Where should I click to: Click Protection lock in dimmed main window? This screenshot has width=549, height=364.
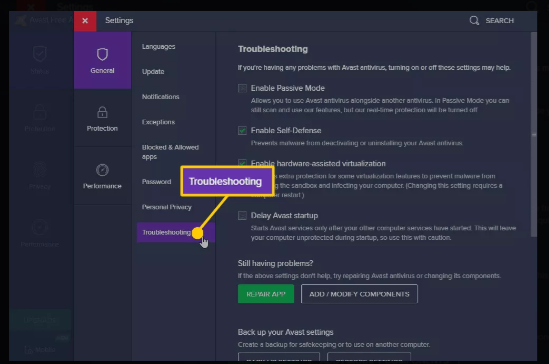point(40,112)
